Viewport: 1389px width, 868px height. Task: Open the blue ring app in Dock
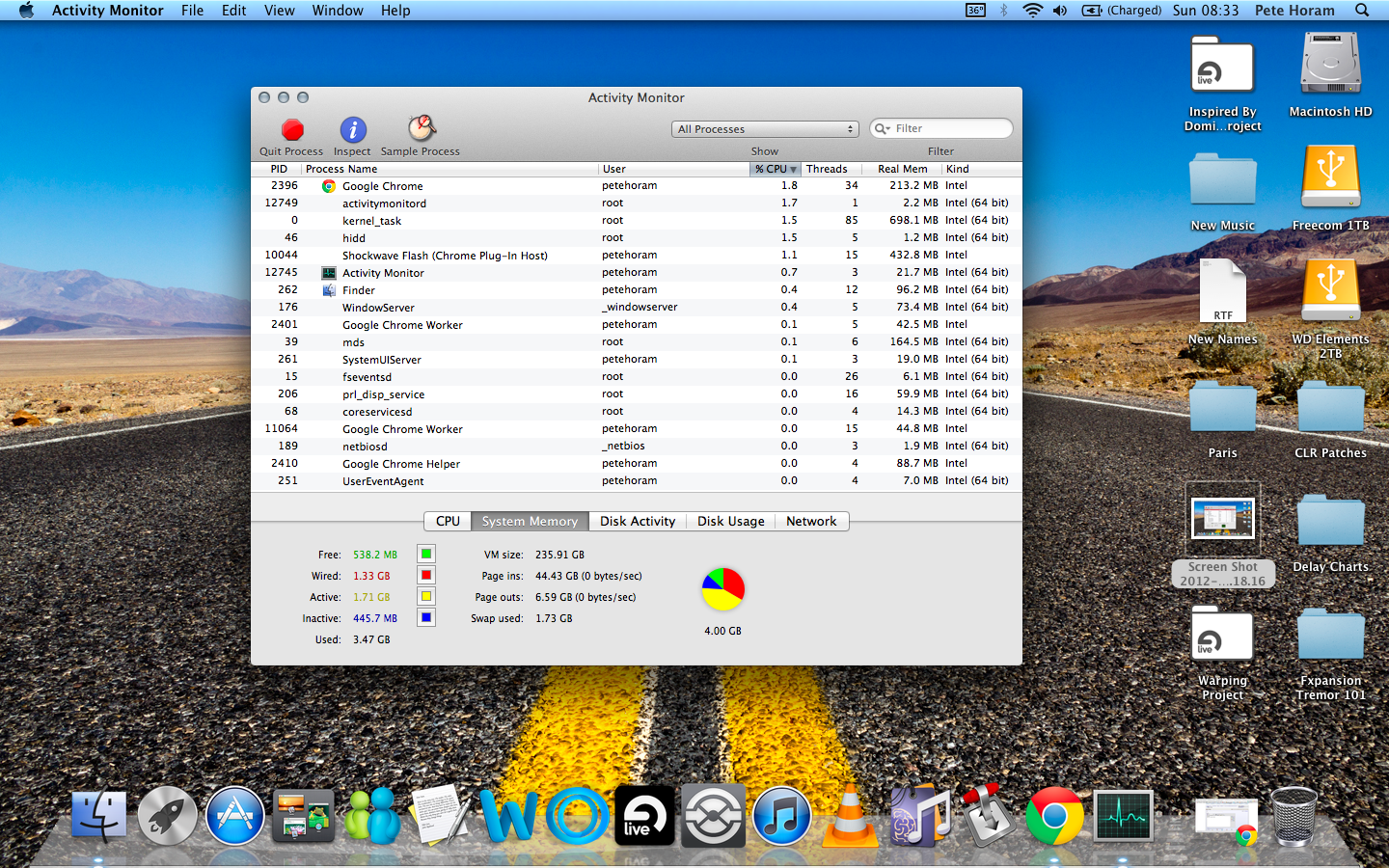577,816
